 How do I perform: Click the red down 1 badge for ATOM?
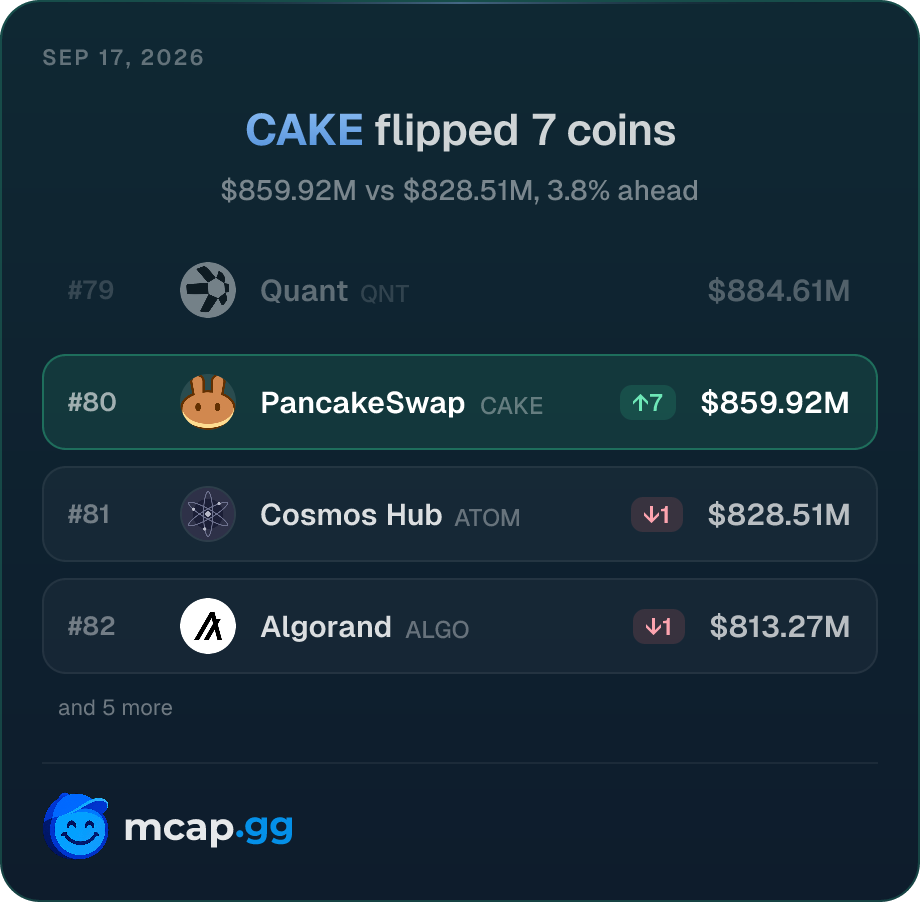point(657,515)
